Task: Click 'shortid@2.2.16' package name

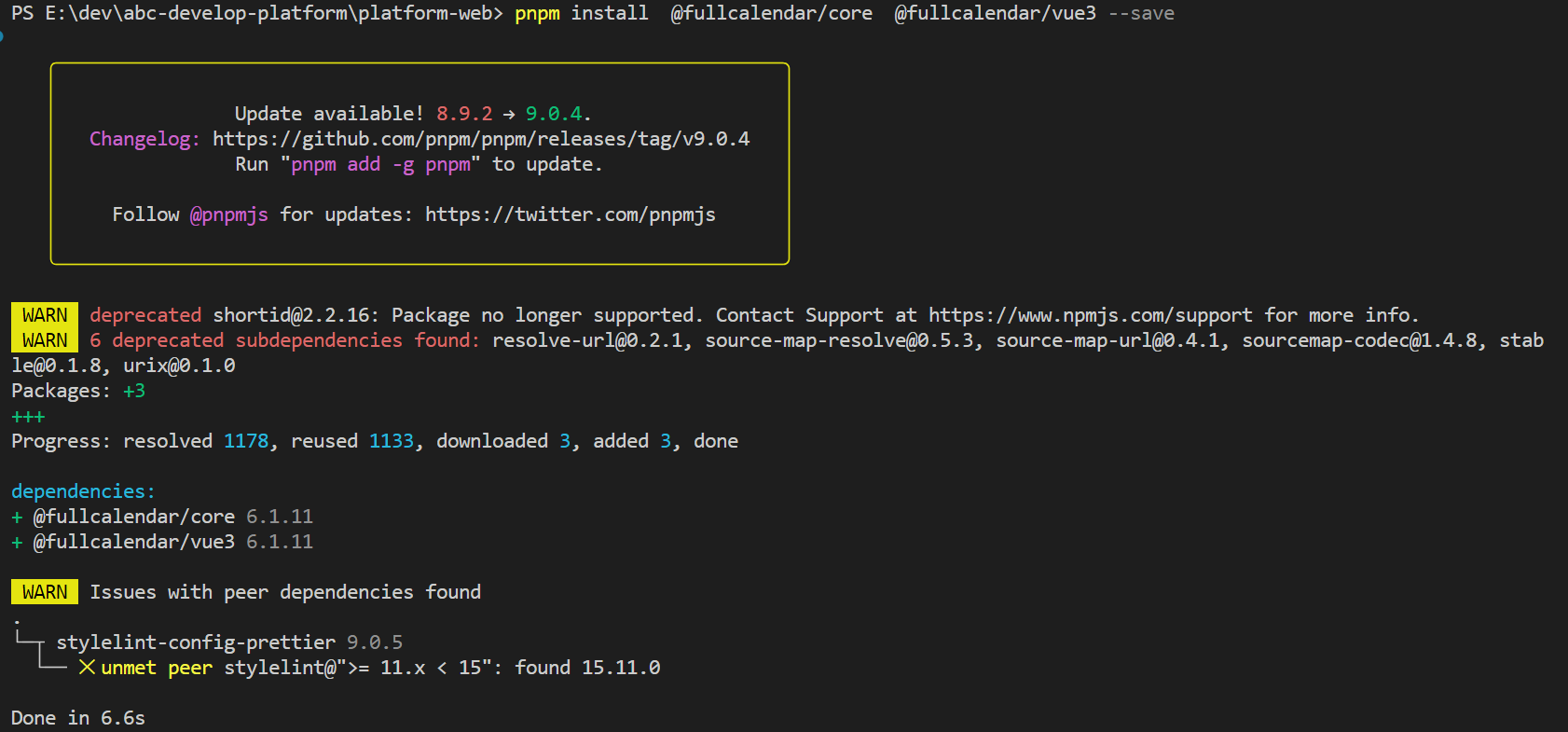Action: (291, 315)
